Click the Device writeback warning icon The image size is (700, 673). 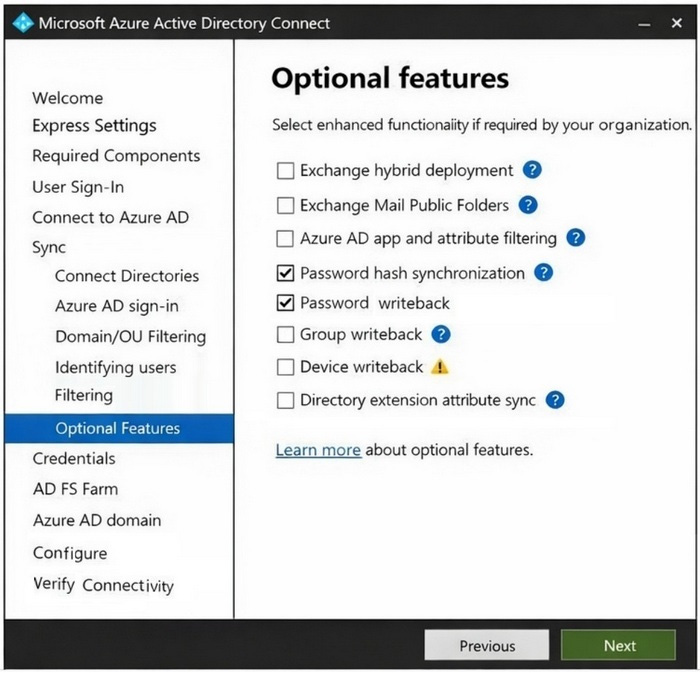tap(440, 367)
